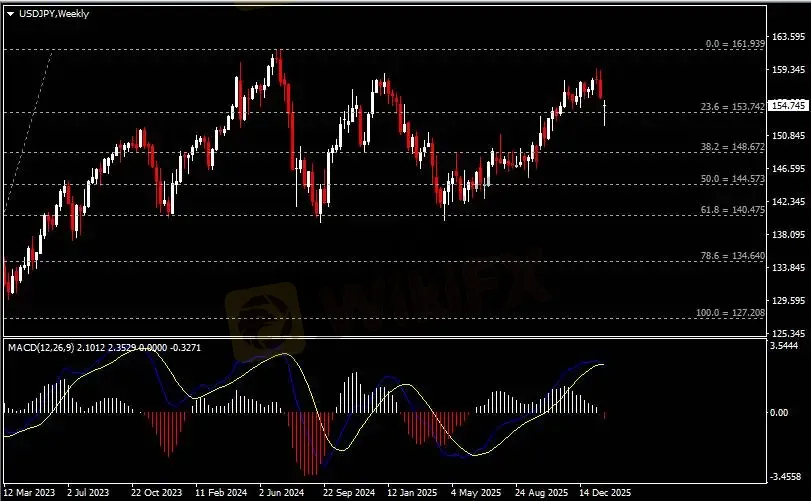
Task: Click the dropdown triangle beside USDJPY,Weekly
Action: coord(10,12)
